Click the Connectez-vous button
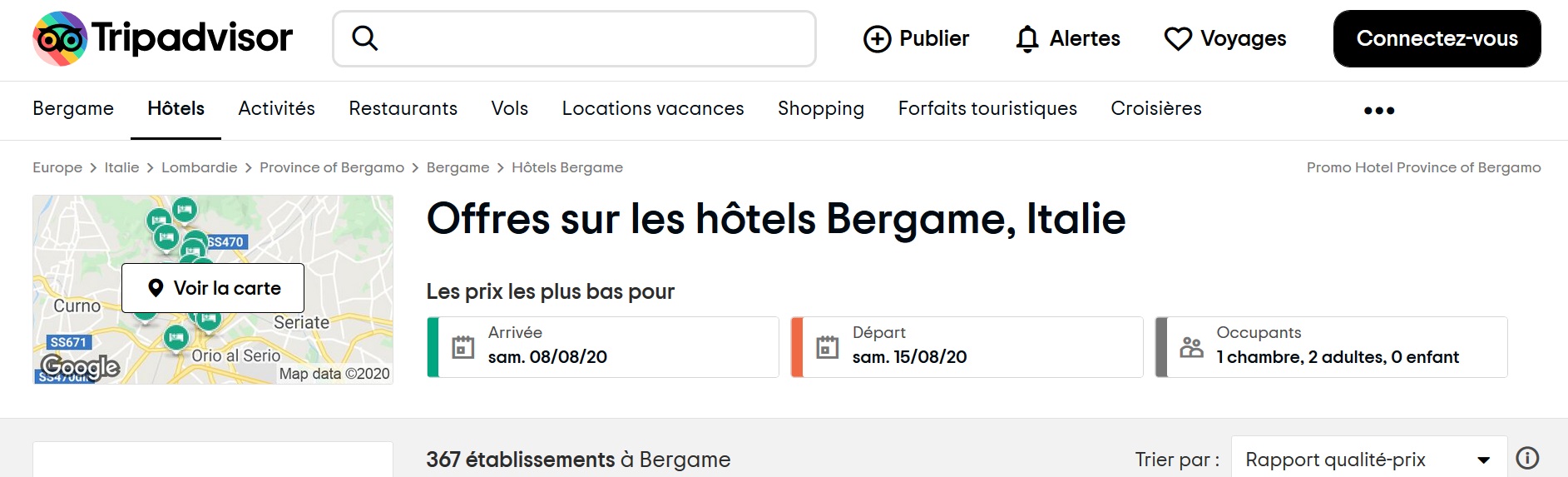This screenshot has width=1568, height=477. pos(1437,39)
